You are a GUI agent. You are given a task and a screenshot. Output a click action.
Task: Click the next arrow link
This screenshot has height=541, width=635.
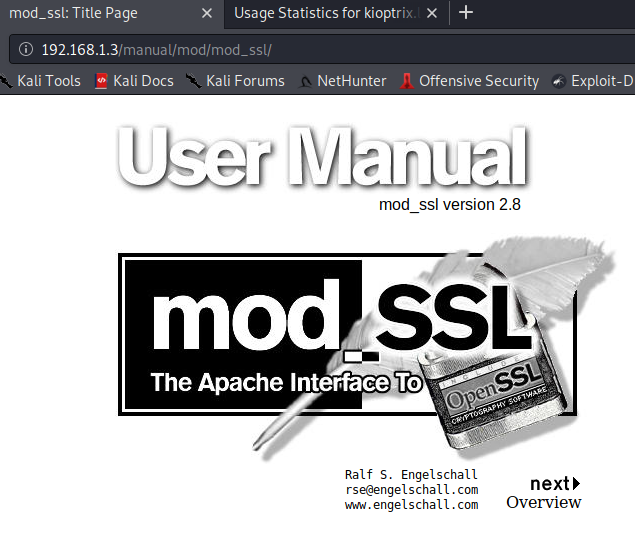tap(555, 483)
